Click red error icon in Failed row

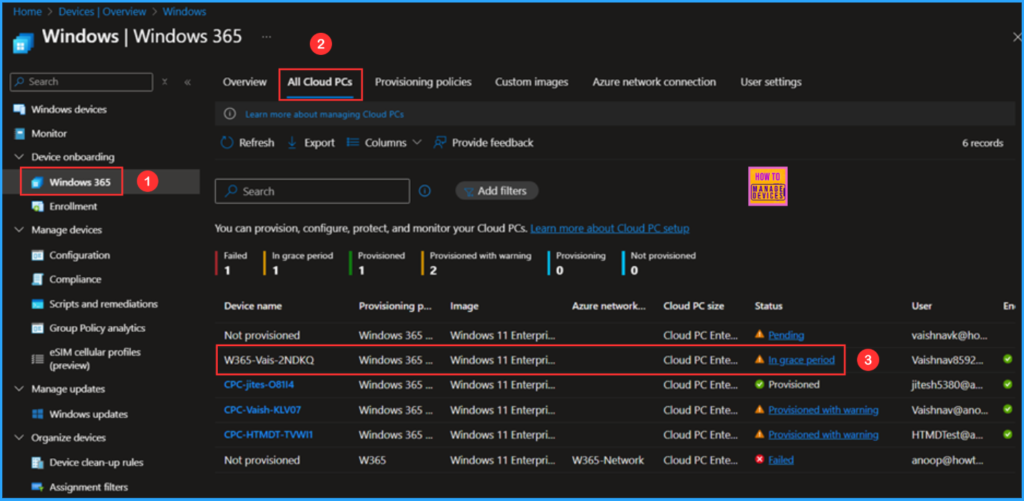pos(760,460)
